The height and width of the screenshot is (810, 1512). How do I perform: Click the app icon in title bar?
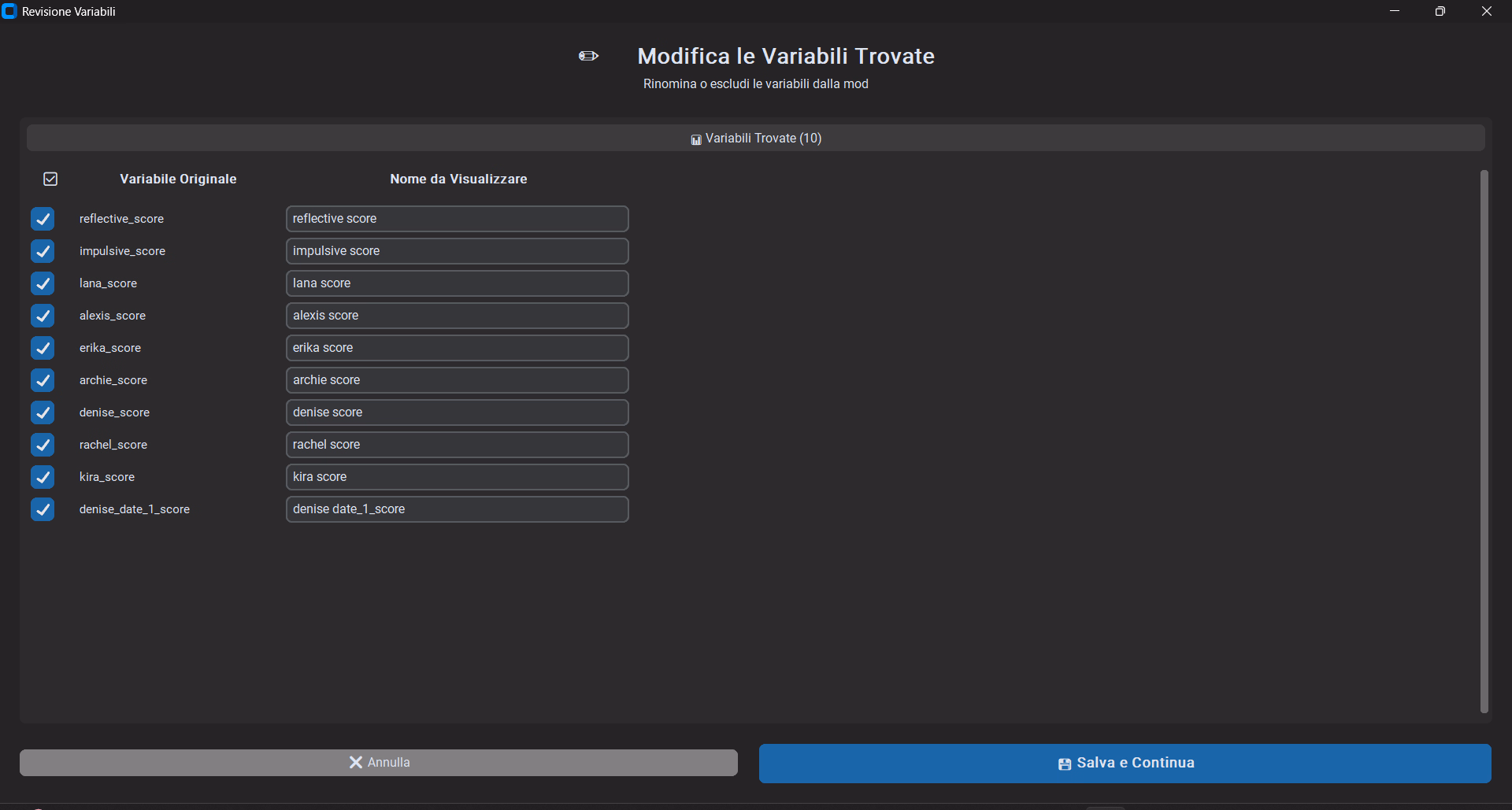tap(9, 11)
